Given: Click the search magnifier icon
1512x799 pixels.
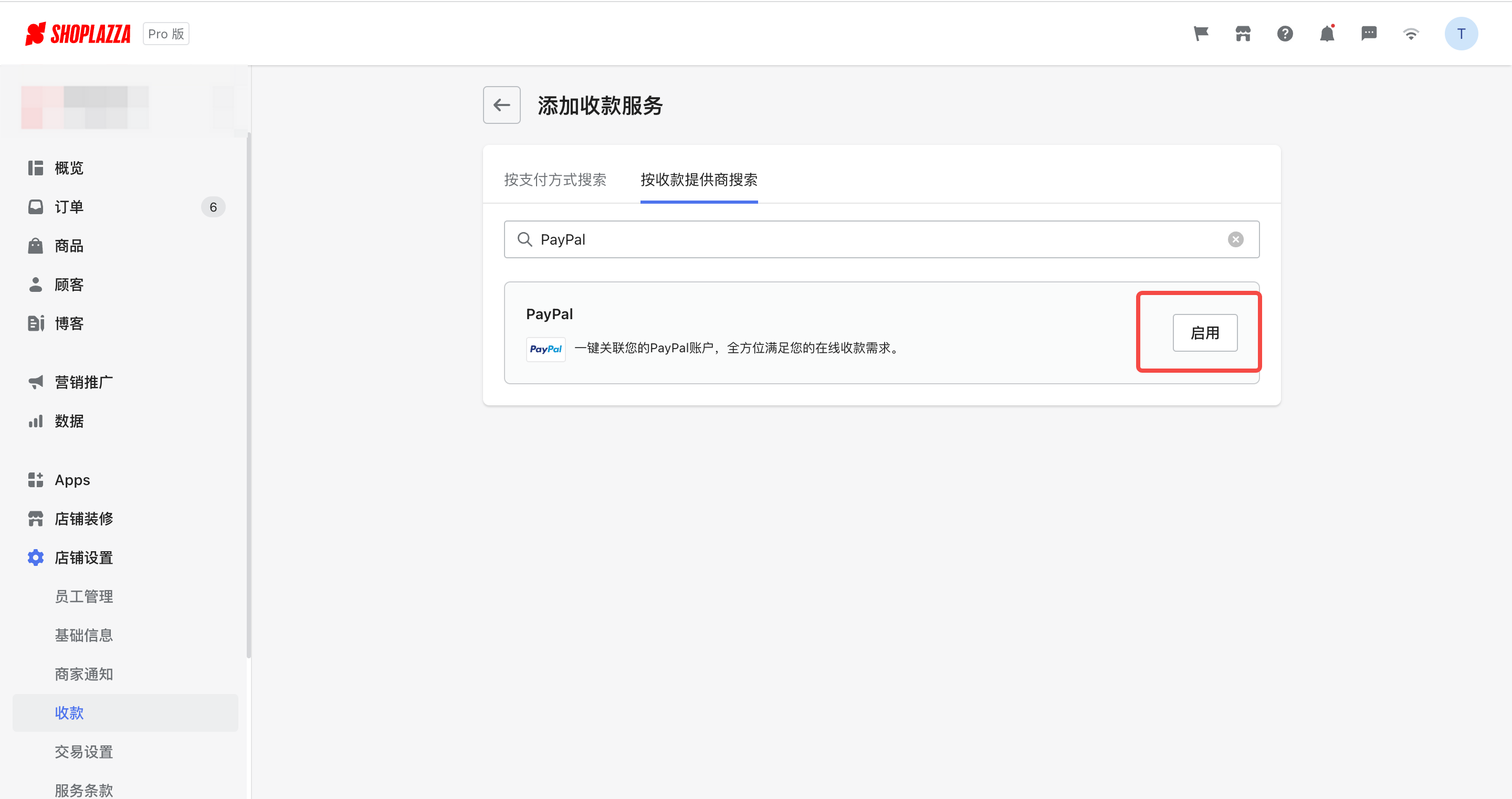Looking at the screenshot, I should [x=524, y=239].
